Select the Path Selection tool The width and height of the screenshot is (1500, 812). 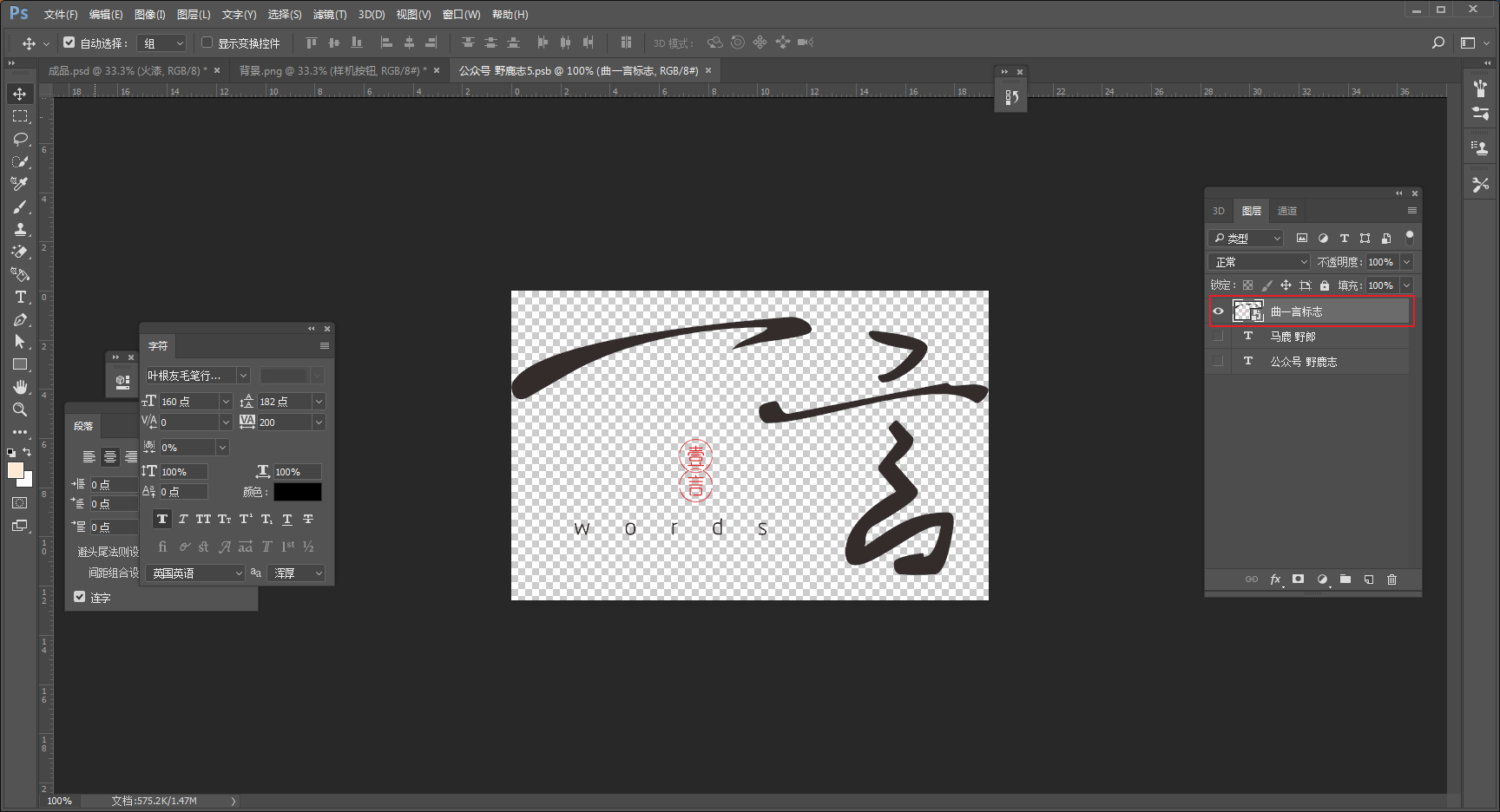(x=19, y=342)
